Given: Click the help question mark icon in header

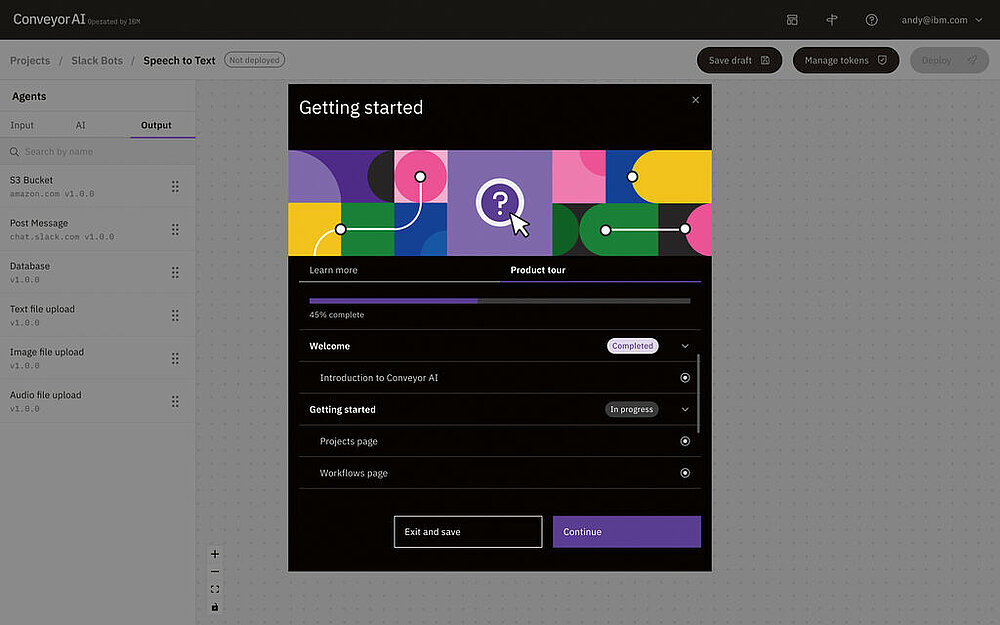Looking at the screenshot, I should 871,20.
